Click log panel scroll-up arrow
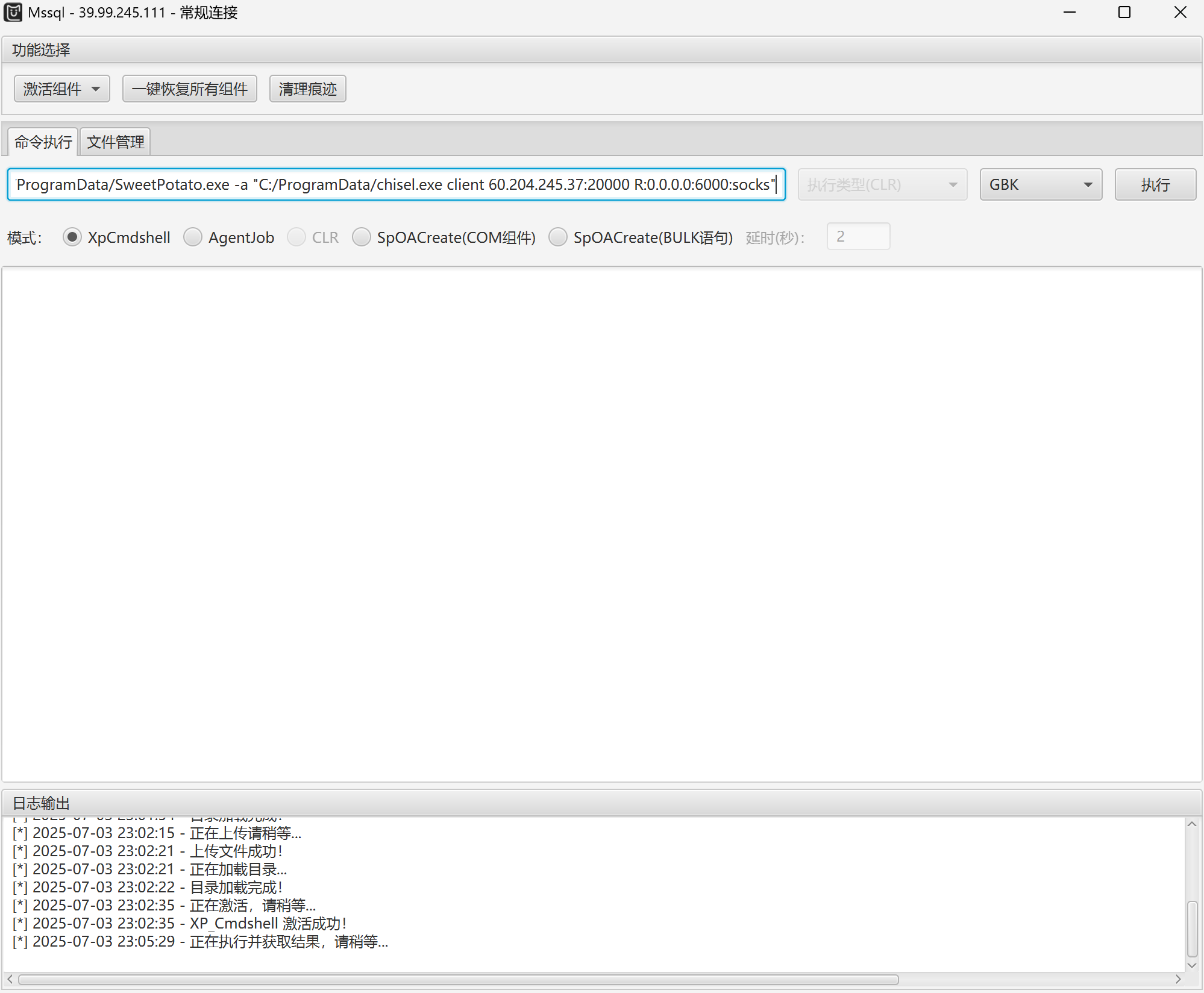This screenshot has width=1204, height=993. [x=1192, y=824]
